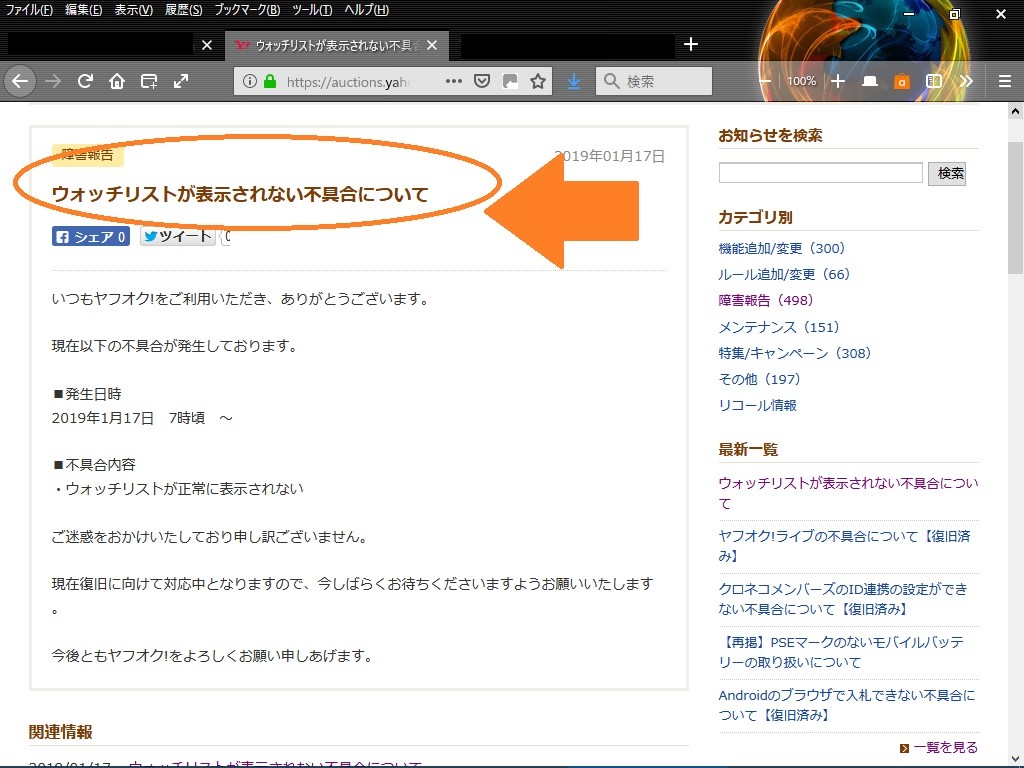Click the text 2019年1月17日 7時頃 ～

click(142, 417)
